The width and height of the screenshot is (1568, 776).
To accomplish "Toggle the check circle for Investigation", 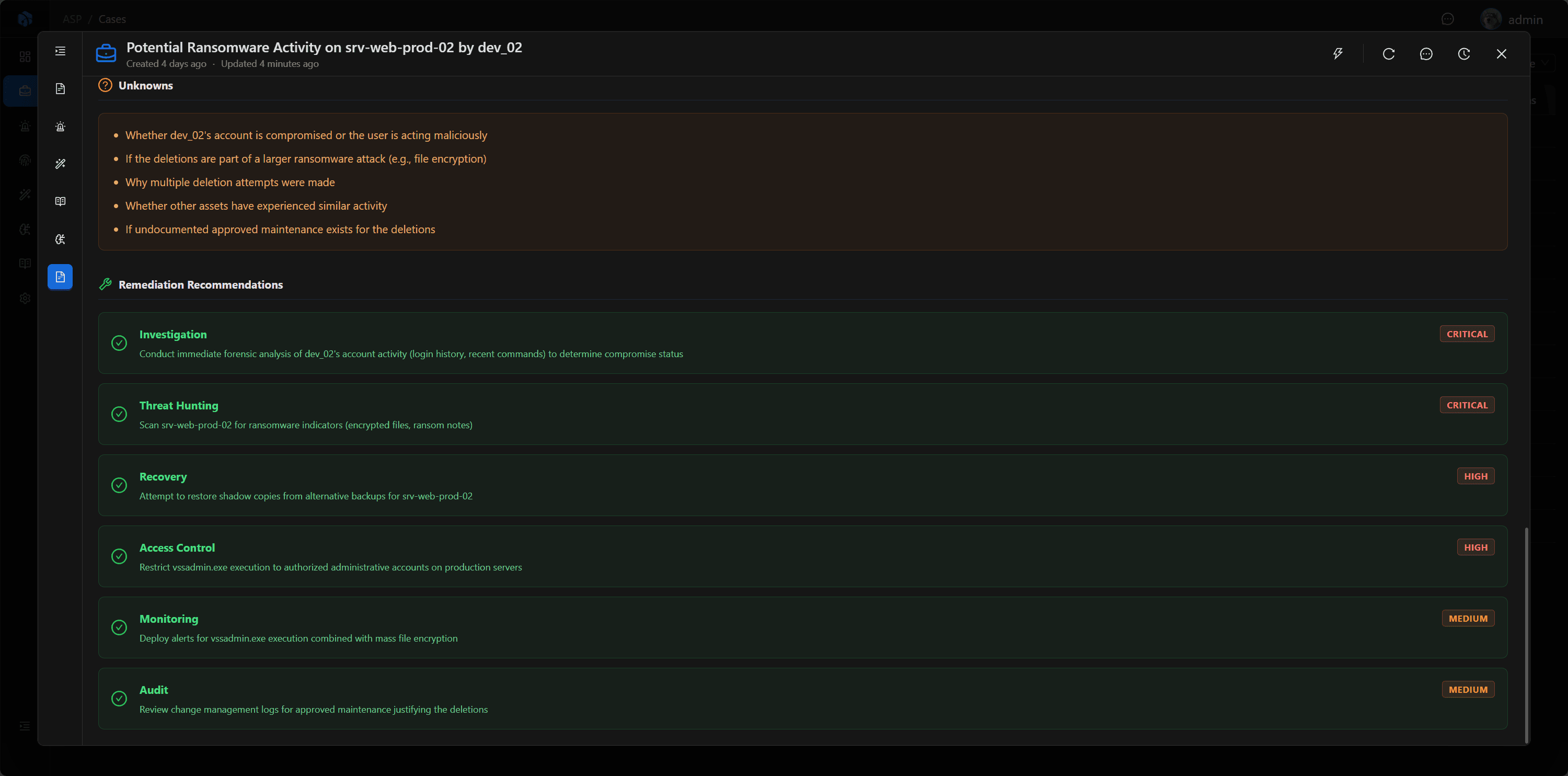I will [x=119, y=343].
